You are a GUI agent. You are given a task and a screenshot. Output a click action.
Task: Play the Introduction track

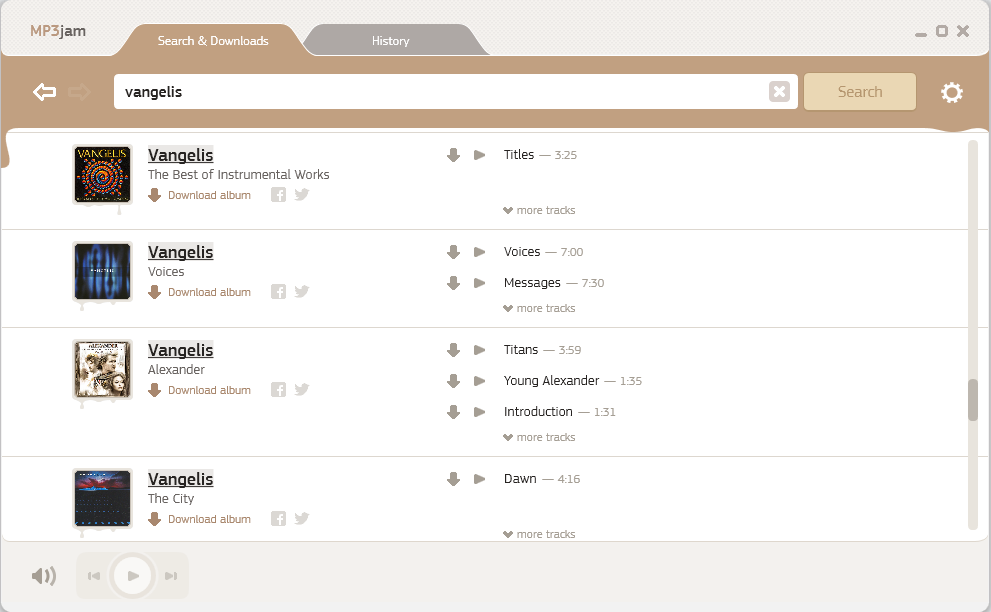pyautogui.click(x=480, y=412)
